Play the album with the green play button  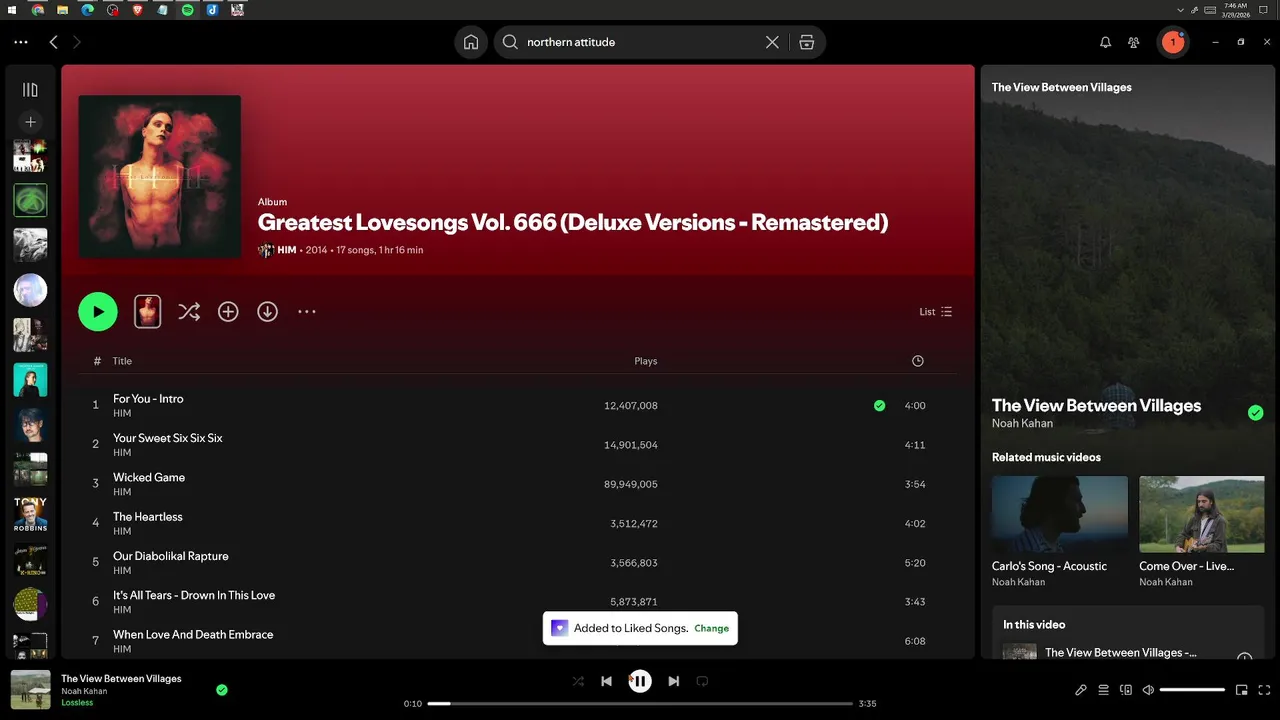(98, 311)
